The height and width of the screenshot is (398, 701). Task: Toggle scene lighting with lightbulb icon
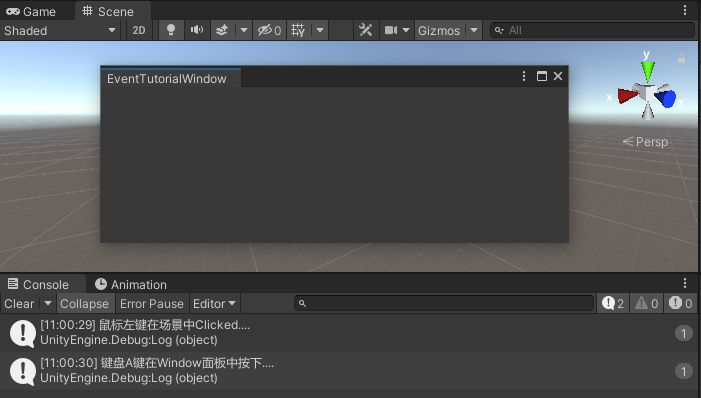click(170, 30)
